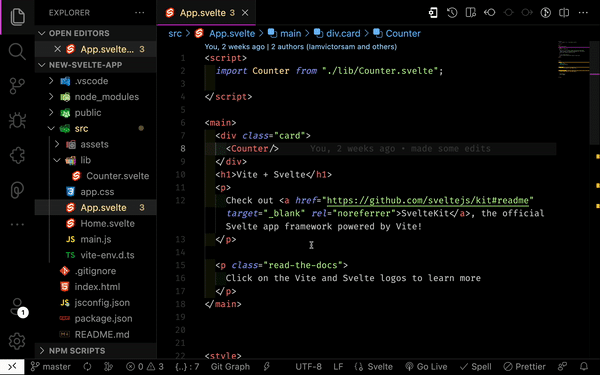The height and width of the screenshot is (375, 600).
Task: Open Git Graph from status bar
Action: pos(230,367)
